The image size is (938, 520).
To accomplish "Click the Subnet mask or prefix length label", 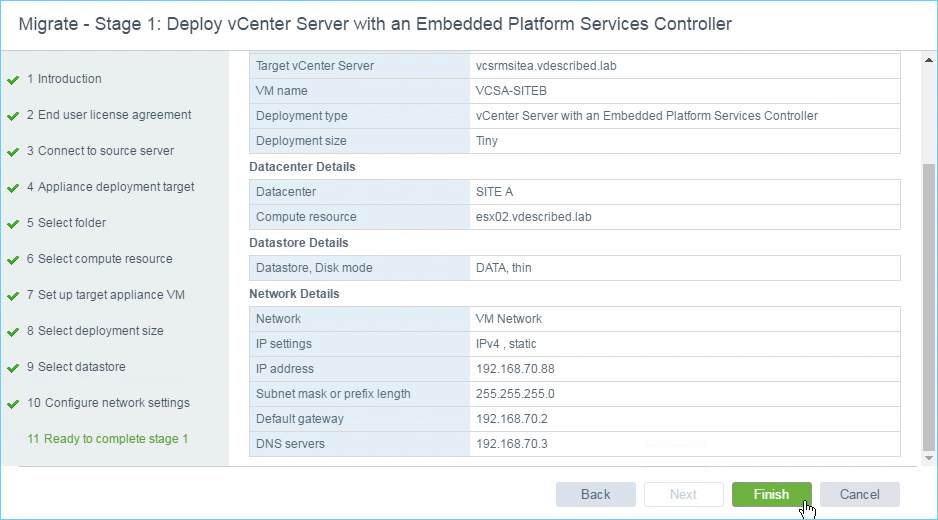I will point(333,394).
